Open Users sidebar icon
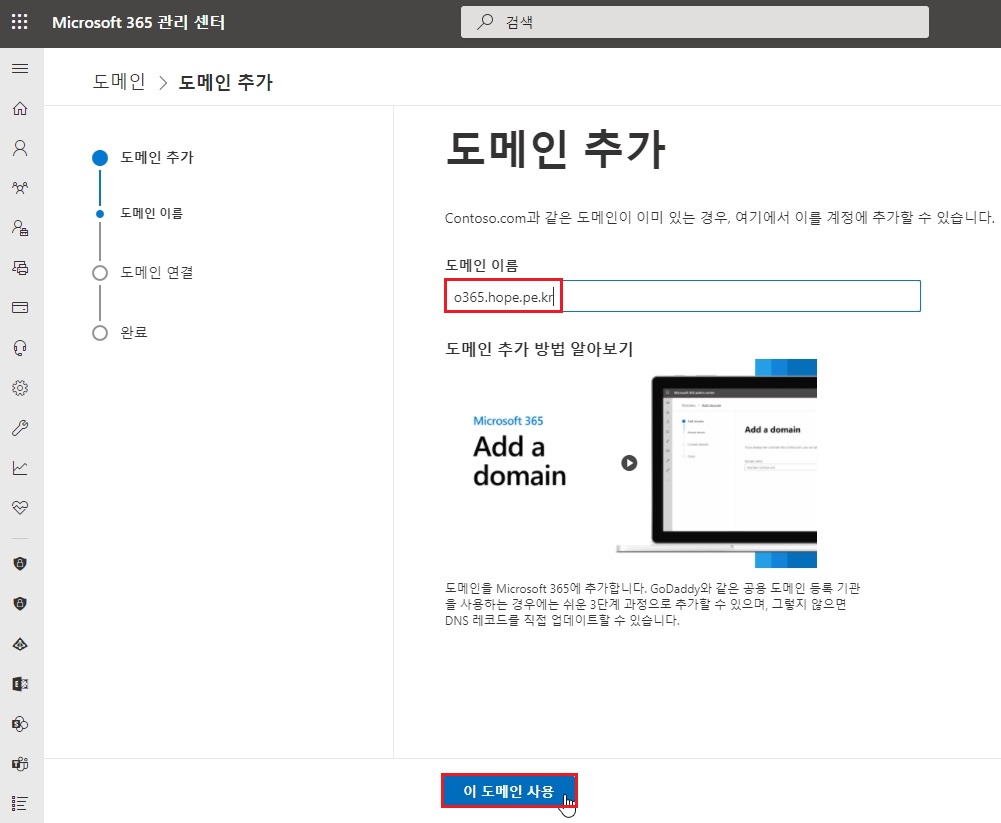1001x823 pixels. (20, 148)
